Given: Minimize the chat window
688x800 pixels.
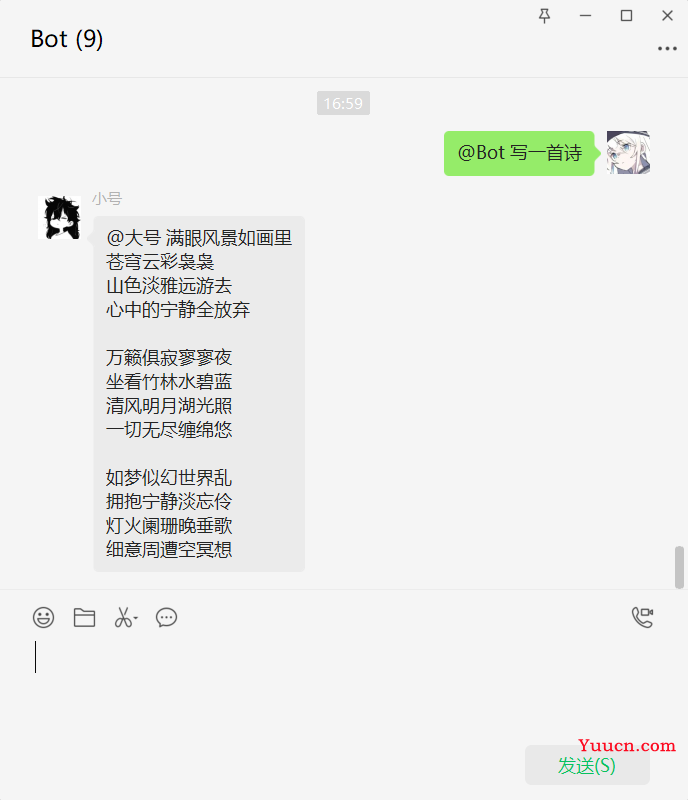Looking at the screenshot, I should [585, 16].
